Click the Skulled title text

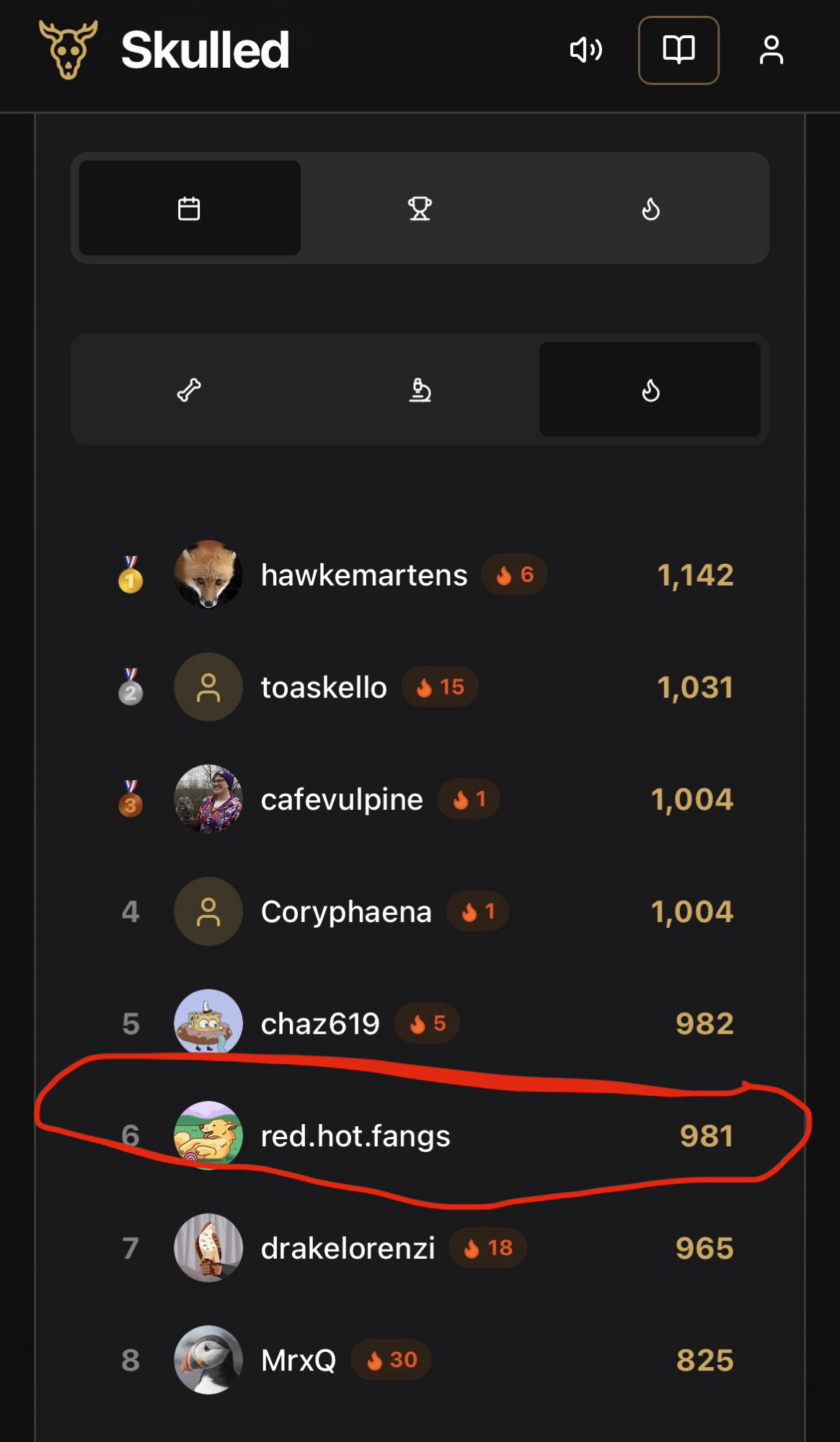click(205, 50)
